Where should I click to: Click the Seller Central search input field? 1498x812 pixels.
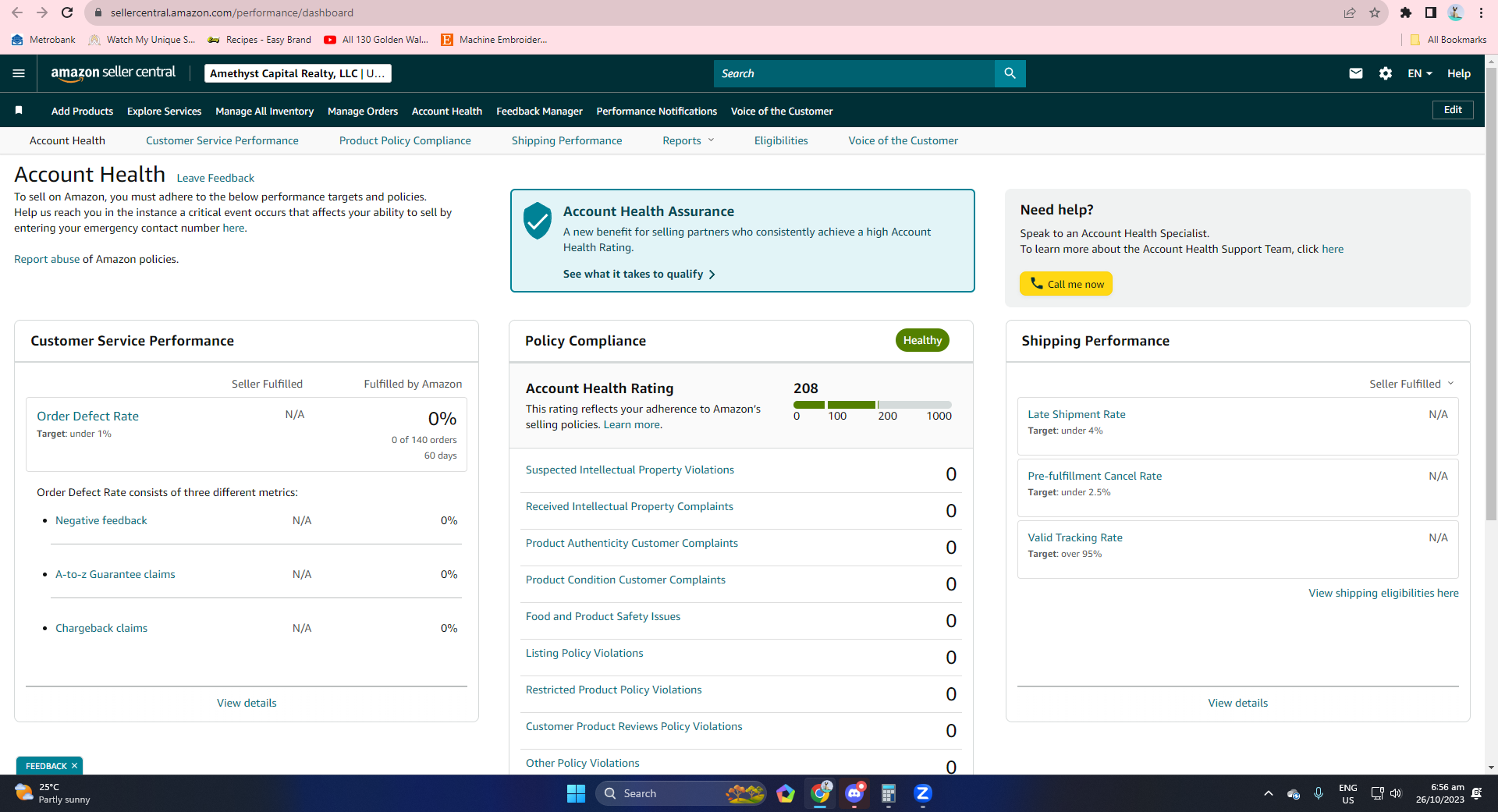tap(854, 73)
